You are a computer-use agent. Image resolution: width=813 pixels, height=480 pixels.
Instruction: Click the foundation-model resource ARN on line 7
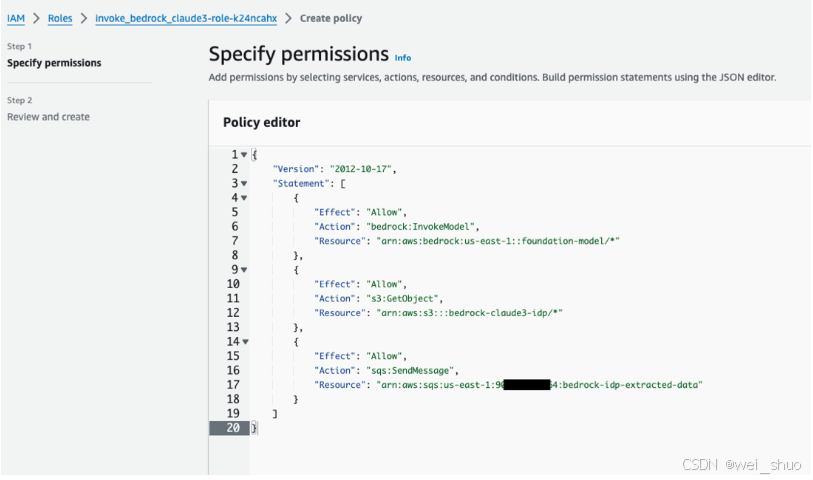pyautogui.click(x=498, y=241)
